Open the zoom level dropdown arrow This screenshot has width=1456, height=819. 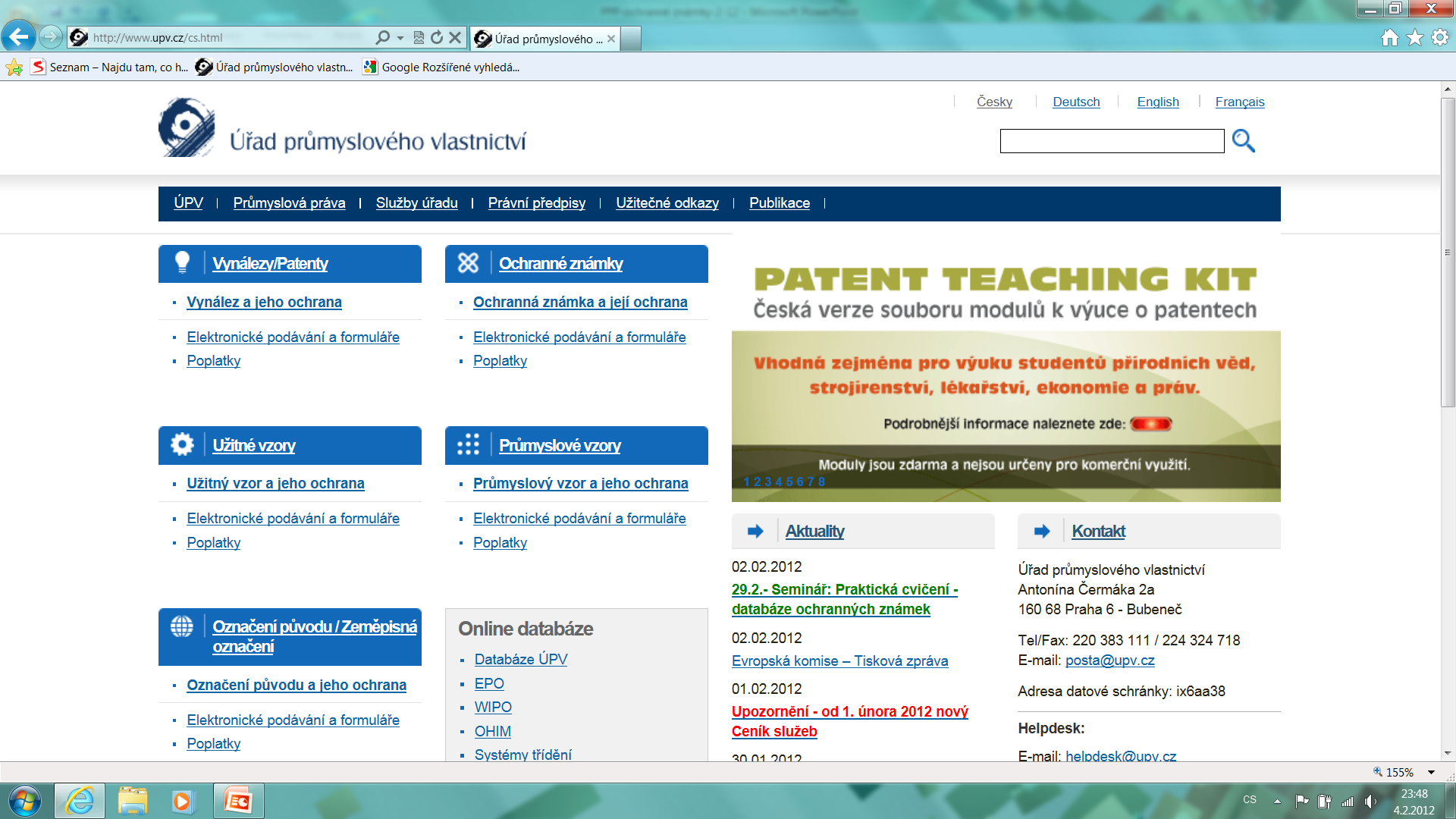pyautogui.click(x=1432, y=773)
